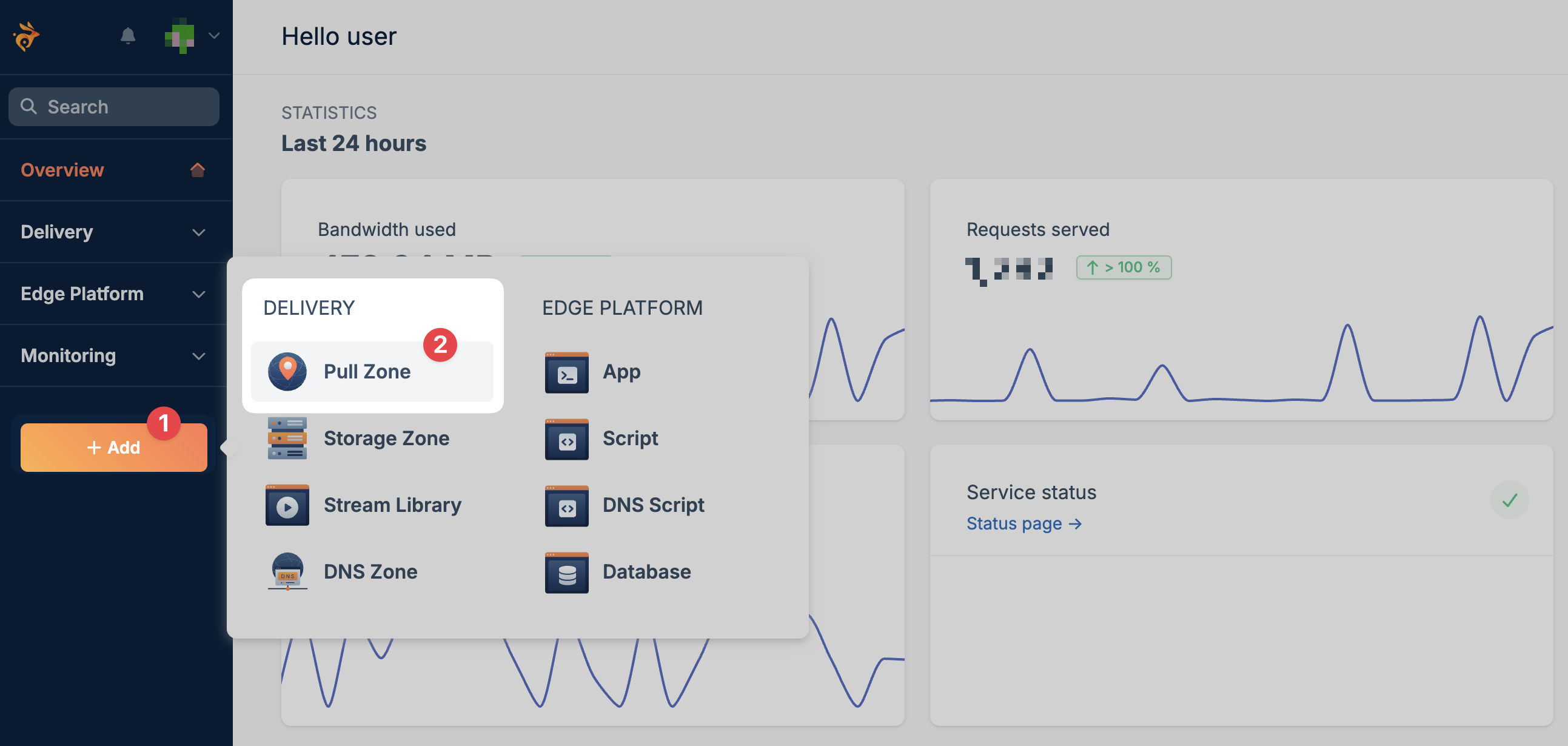Viewport: 1568px width, 746px height.
Task: Click the App terminal icon
Action: (566, 372)
